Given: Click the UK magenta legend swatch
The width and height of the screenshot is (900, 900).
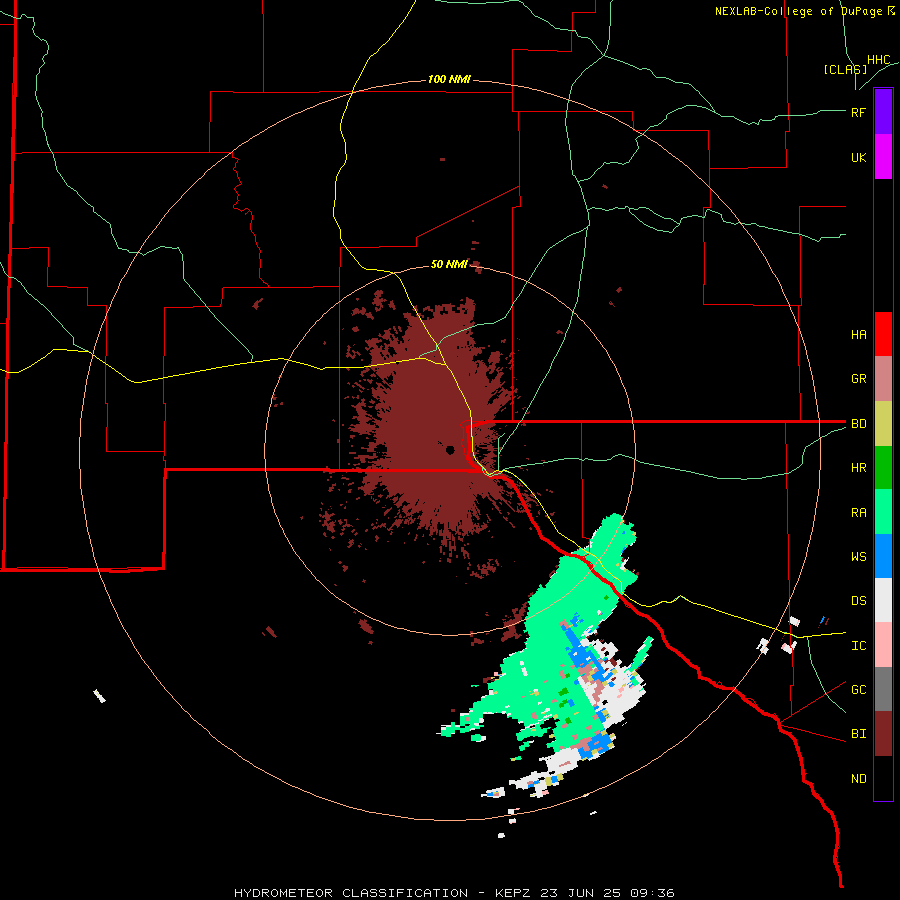Looking at the screenshot, I should pos(883,157).
